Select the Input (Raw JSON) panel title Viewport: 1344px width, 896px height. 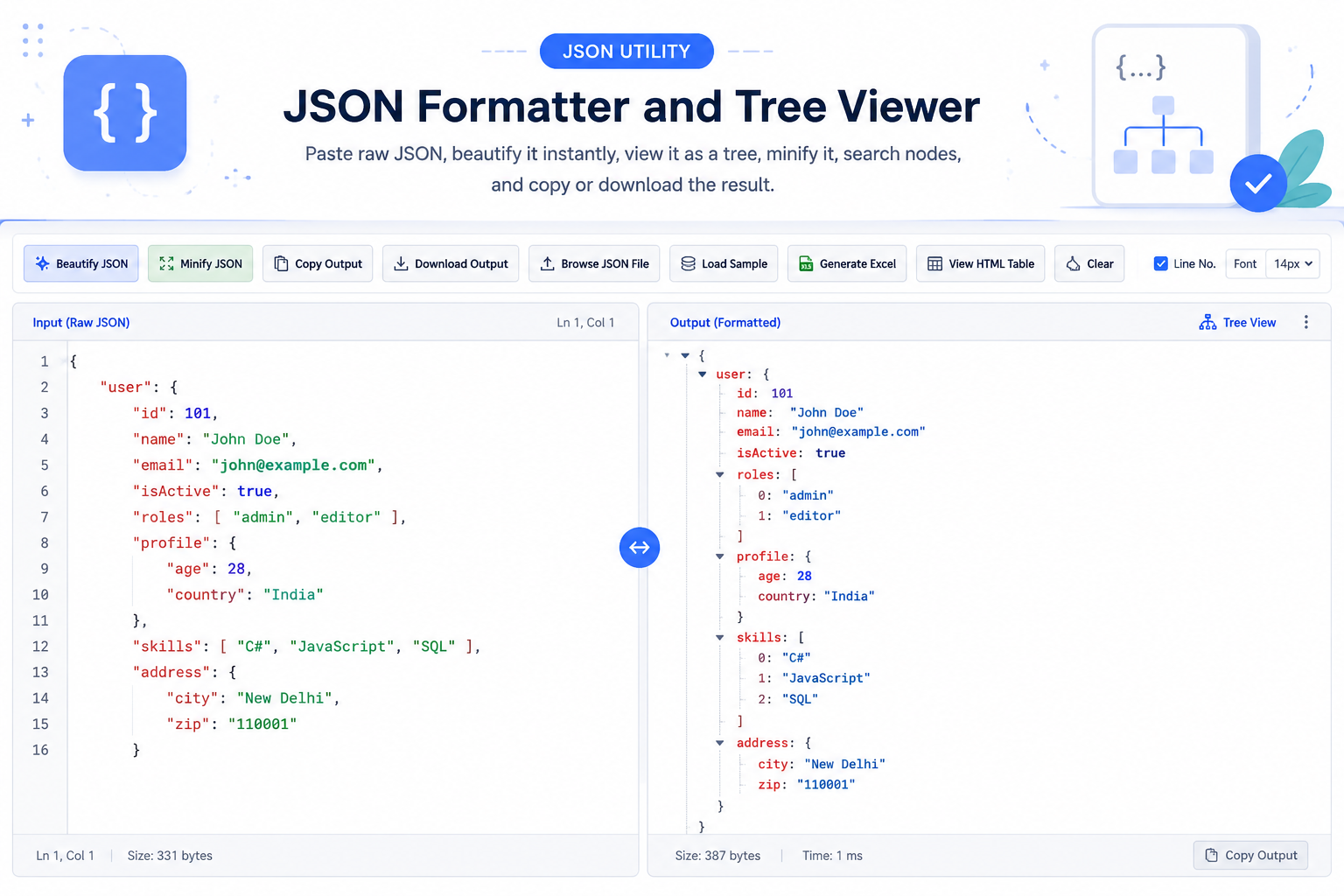(x=81, y=323)
